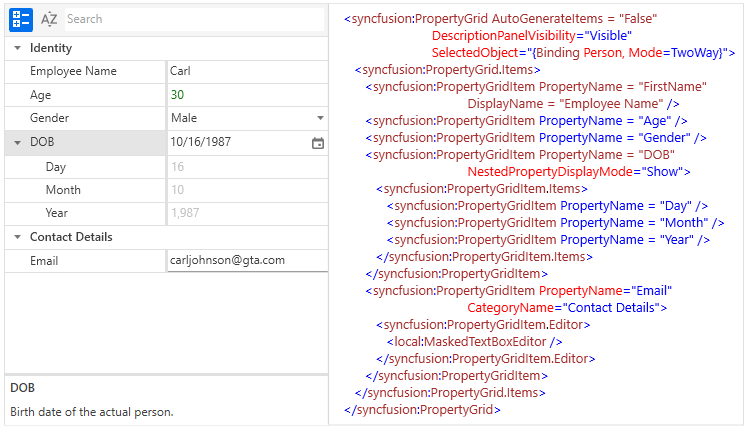Select the Email property label
This screenshot has width=747, height=430.
pyautogui.click(x=44, y=261)
